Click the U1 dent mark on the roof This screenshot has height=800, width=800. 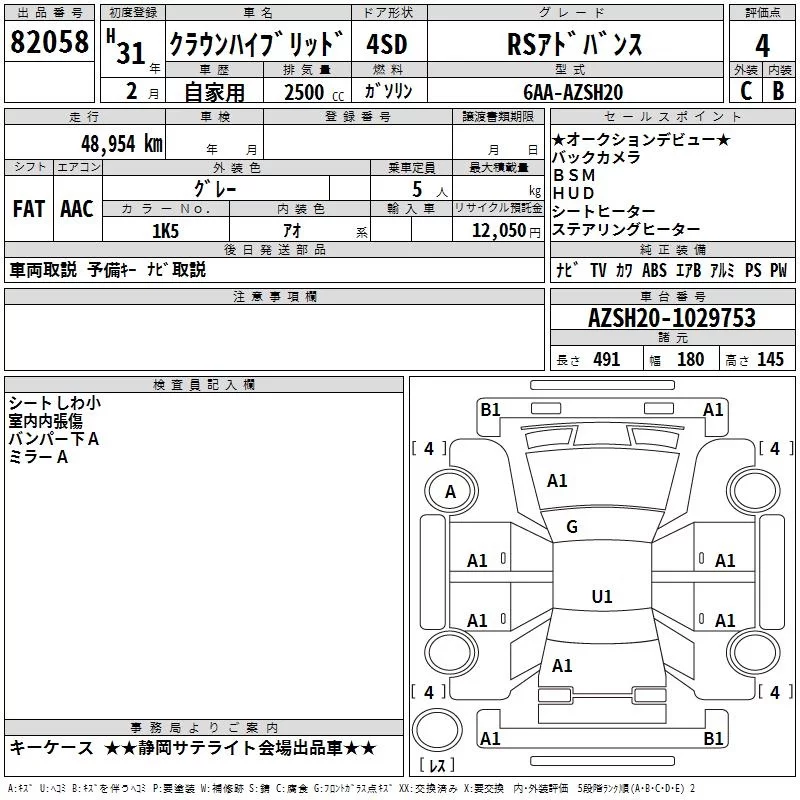click(x=601, y=597)
